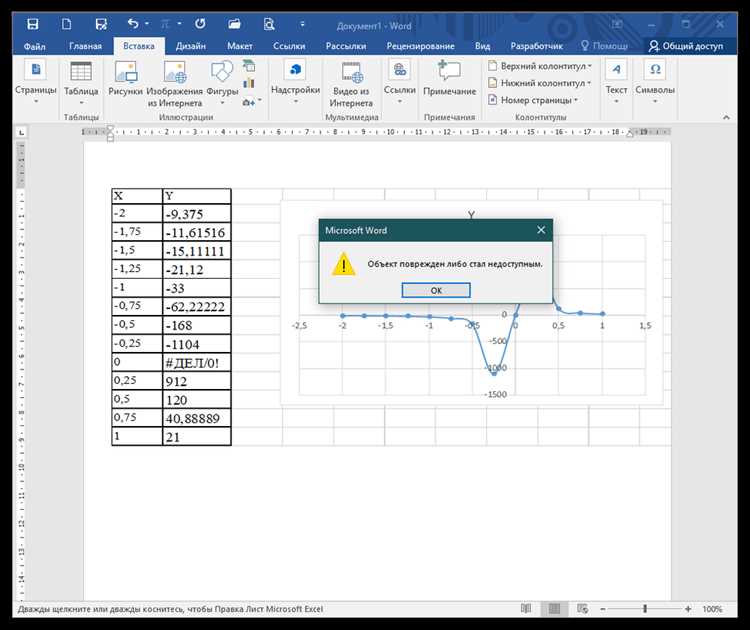Close the Microsoft Word error dialog
750x630 pixels.
[541, 230]
